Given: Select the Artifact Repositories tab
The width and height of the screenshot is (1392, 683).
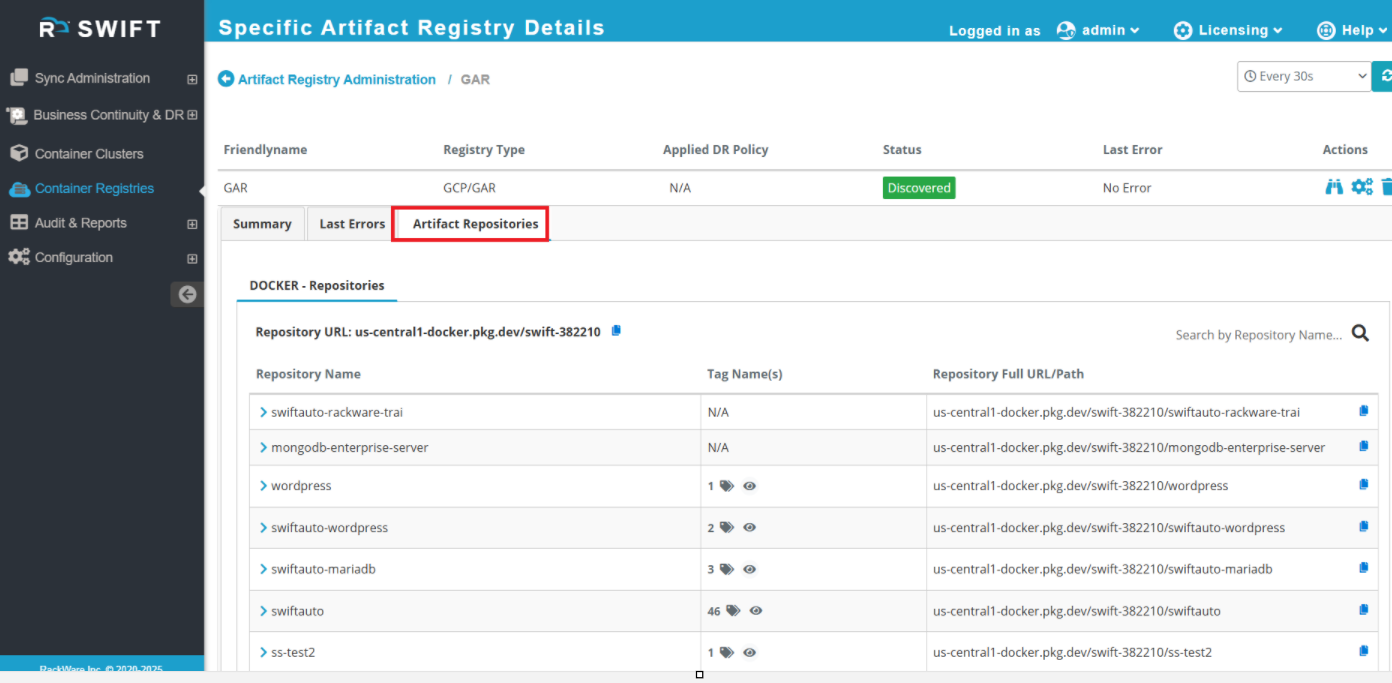Looking at the screenshot, I should (x=475, y=224).
